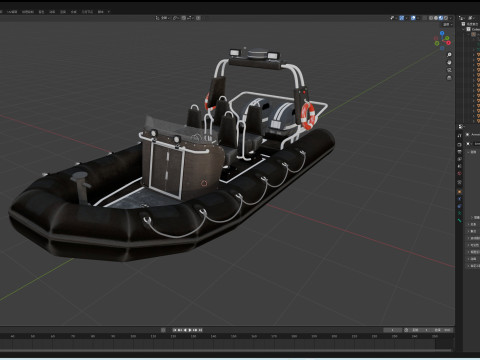This screenshot has height=360, width=480.
Task: Open snapping options dropdown
Action: tap(190, 18)
